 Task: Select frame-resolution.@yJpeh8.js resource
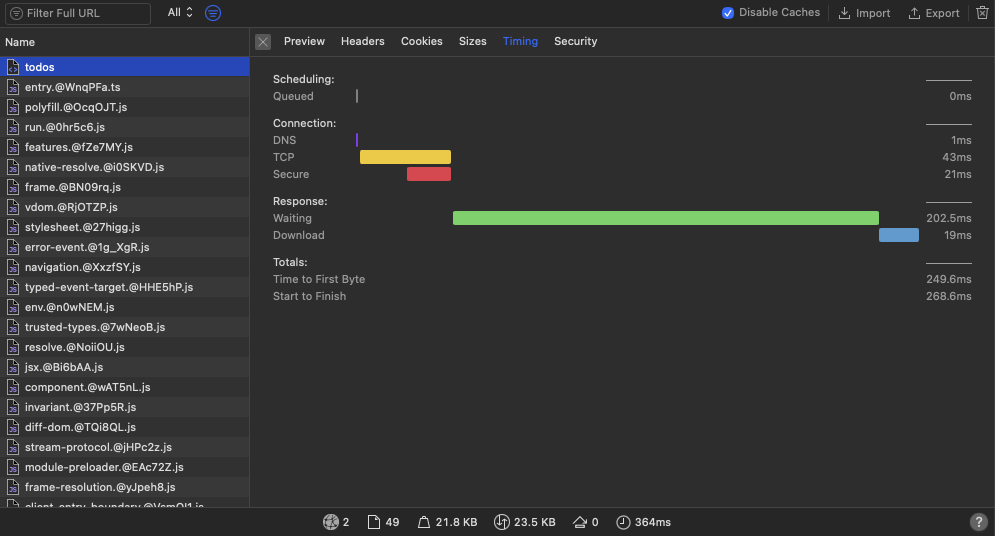click(x=124, y=487)
